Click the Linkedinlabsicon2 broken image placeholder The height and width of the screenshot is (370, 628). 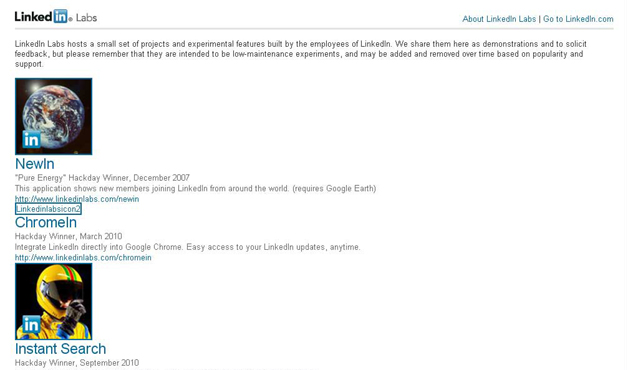pyautogui.click(x=48, y=209)
